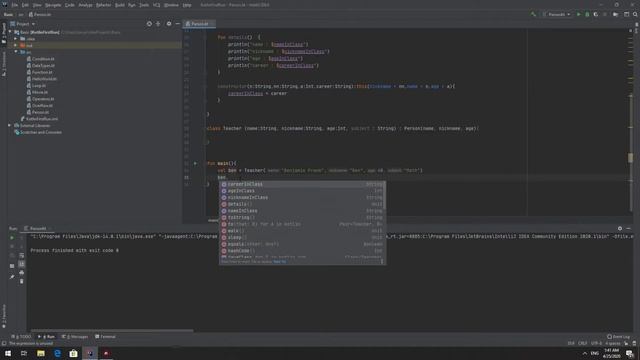Image resolution: width=640 pixels, height=360 pixels.
Task: Open the Edit menu
Action: (25, 5)
